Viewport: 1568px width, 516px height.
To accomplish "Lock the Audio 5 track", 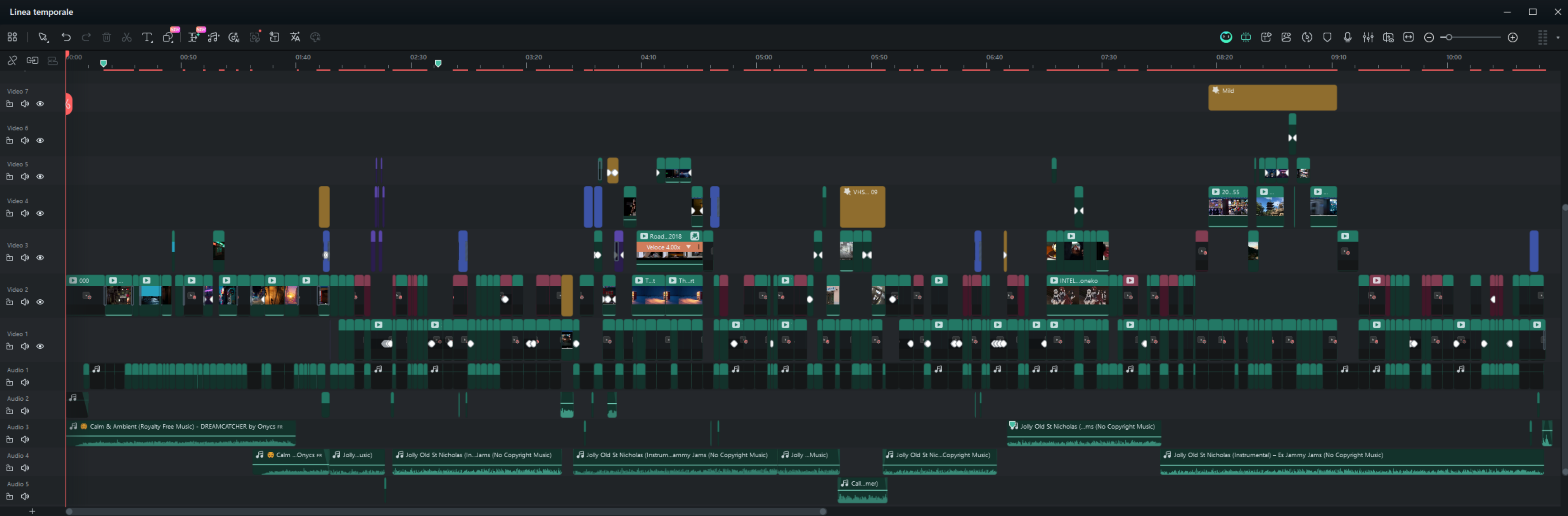I will [9, 497].
